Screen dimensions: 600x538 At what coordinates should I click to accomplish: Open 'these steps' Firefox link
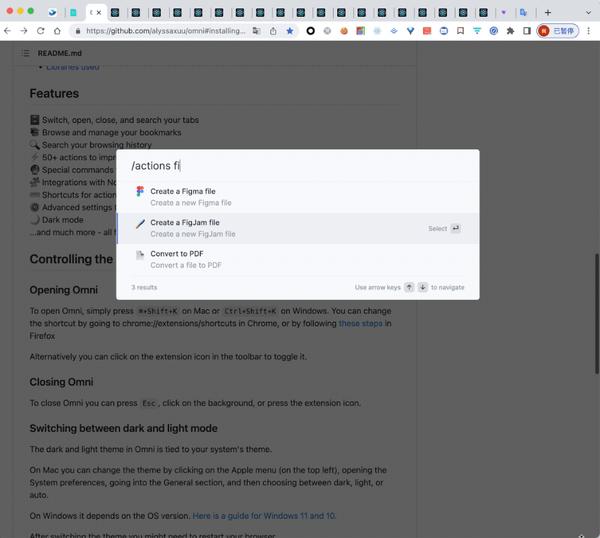[x=360, y=323]
